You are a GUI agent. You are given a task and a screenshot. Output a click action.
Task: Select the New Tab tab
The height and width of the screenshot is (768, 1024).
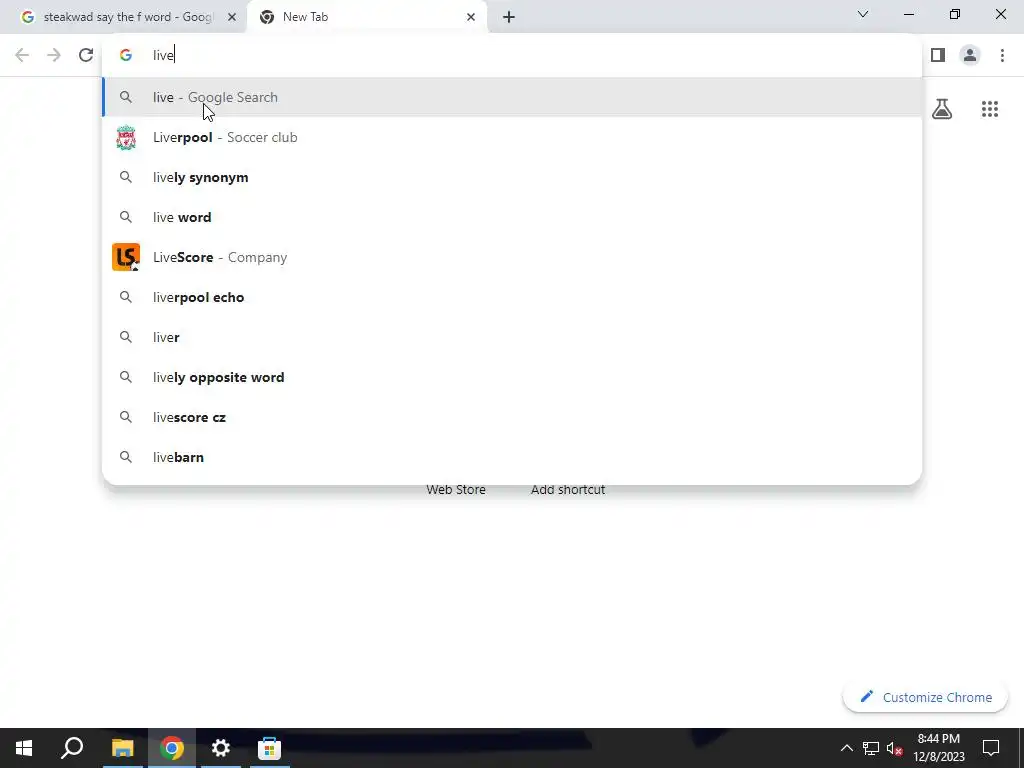[x=367, y=17]
